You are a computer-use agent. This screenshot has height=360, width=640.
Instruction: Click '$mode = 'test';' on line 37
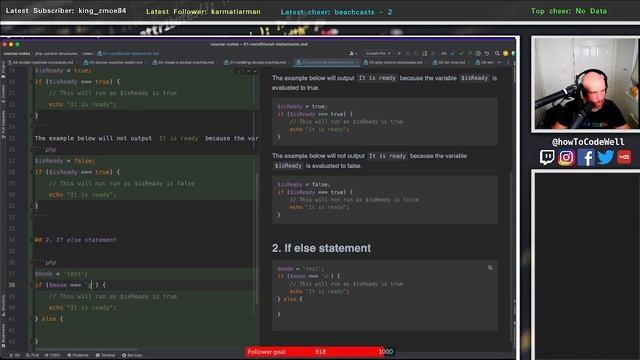[61, 273]
